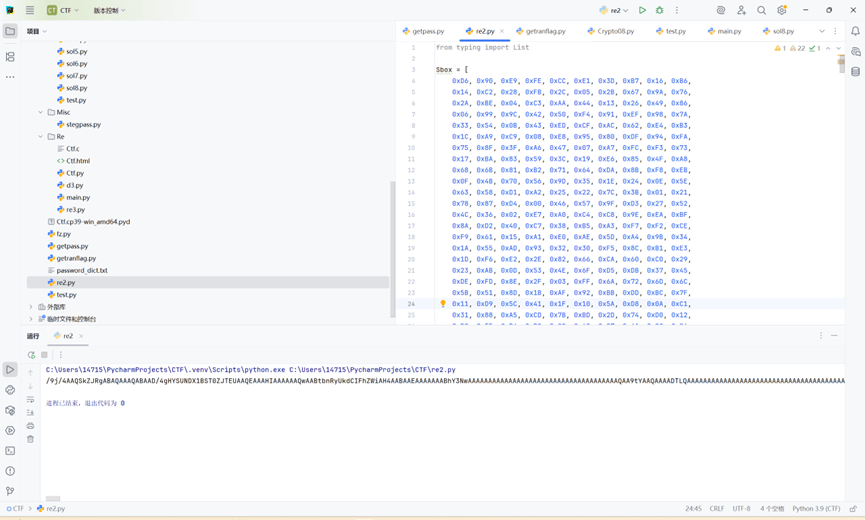Select re3.py in project tree
The image size is (865, 520).
71,210
